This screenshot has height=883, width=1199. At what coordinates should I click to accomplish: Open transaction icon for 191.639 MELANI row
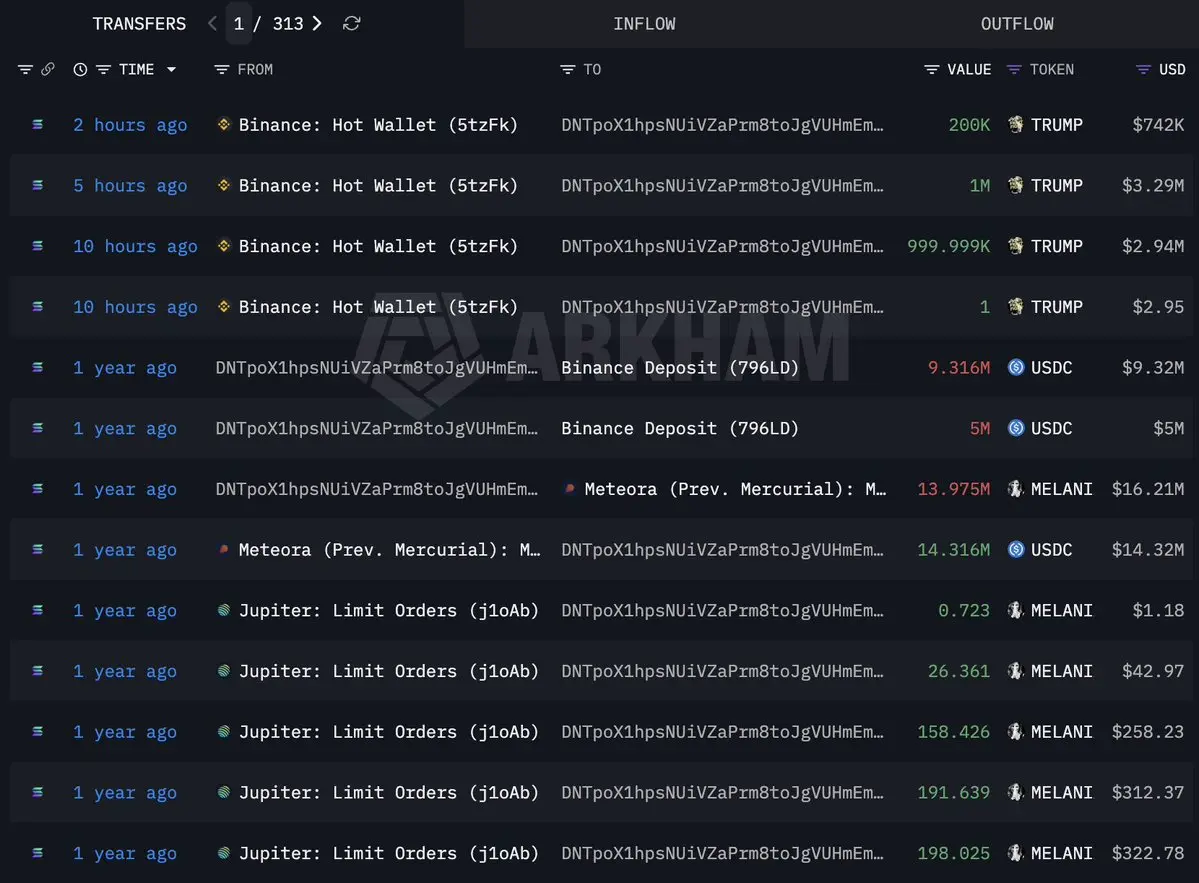pyautogui.click(x=37, y=793)
